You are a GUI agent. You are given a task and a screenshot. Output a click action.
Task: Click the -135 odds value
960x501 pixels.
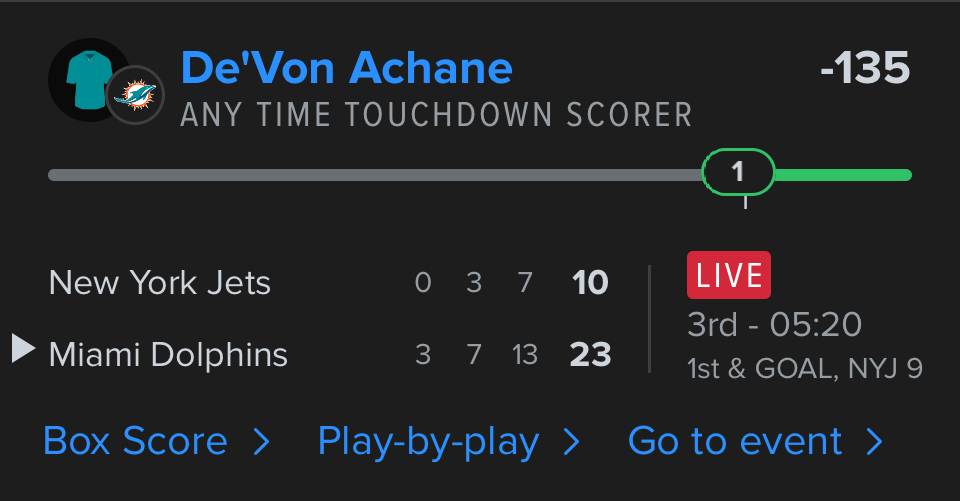864,70
